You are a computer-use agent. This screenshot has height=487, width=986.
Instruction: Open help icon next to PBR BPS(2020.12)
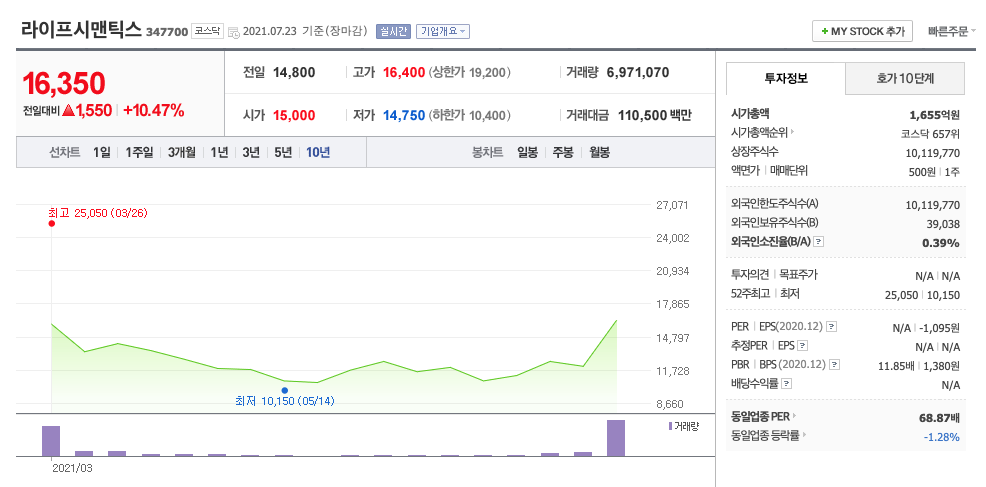[x=834, y=364]
